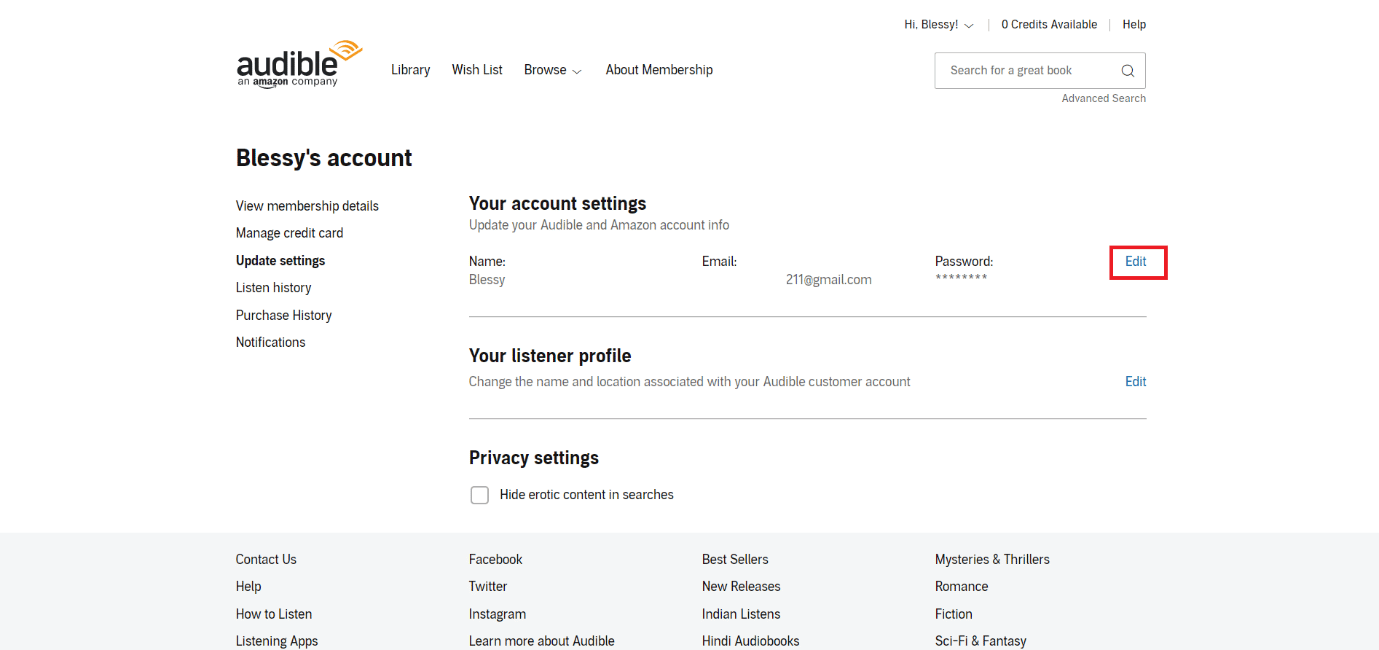Open Romance footer link
Screen dimensions: 1379x650
(x=961, y=587)
